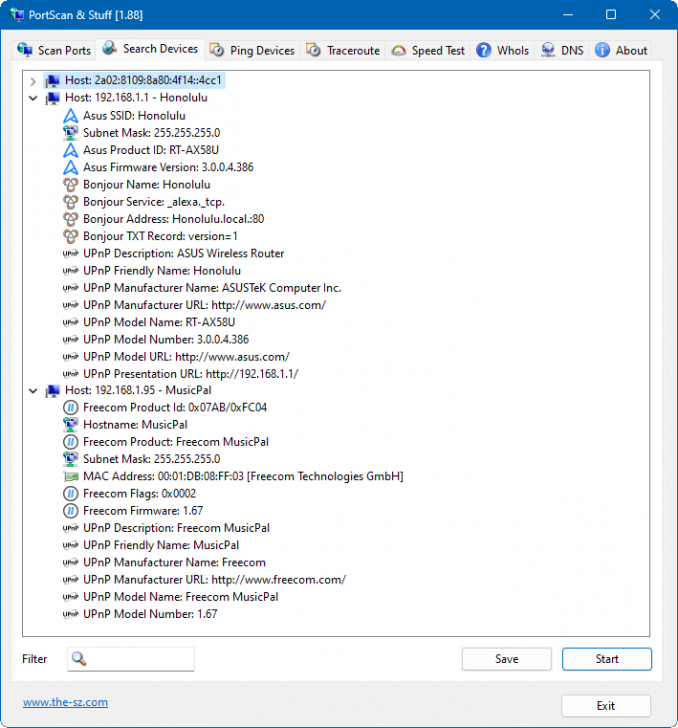
Task: Select 'UPnP Model Name: RT-AX58U' row
Action: 159,322
